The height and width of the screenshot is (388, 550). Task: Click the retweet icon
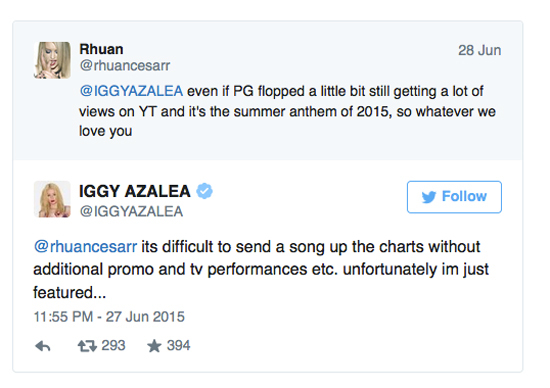[87, 346]
